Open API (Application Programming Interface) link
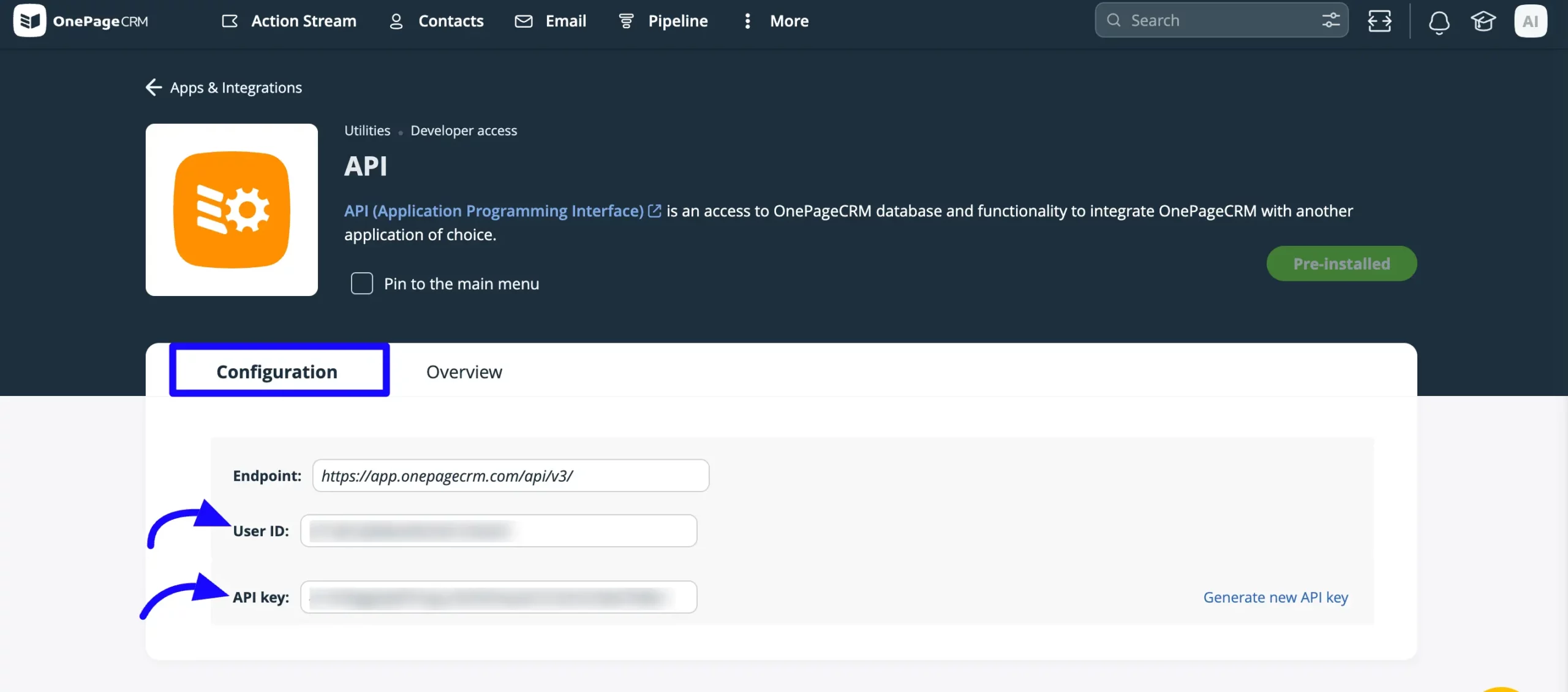 coord(494,211)
